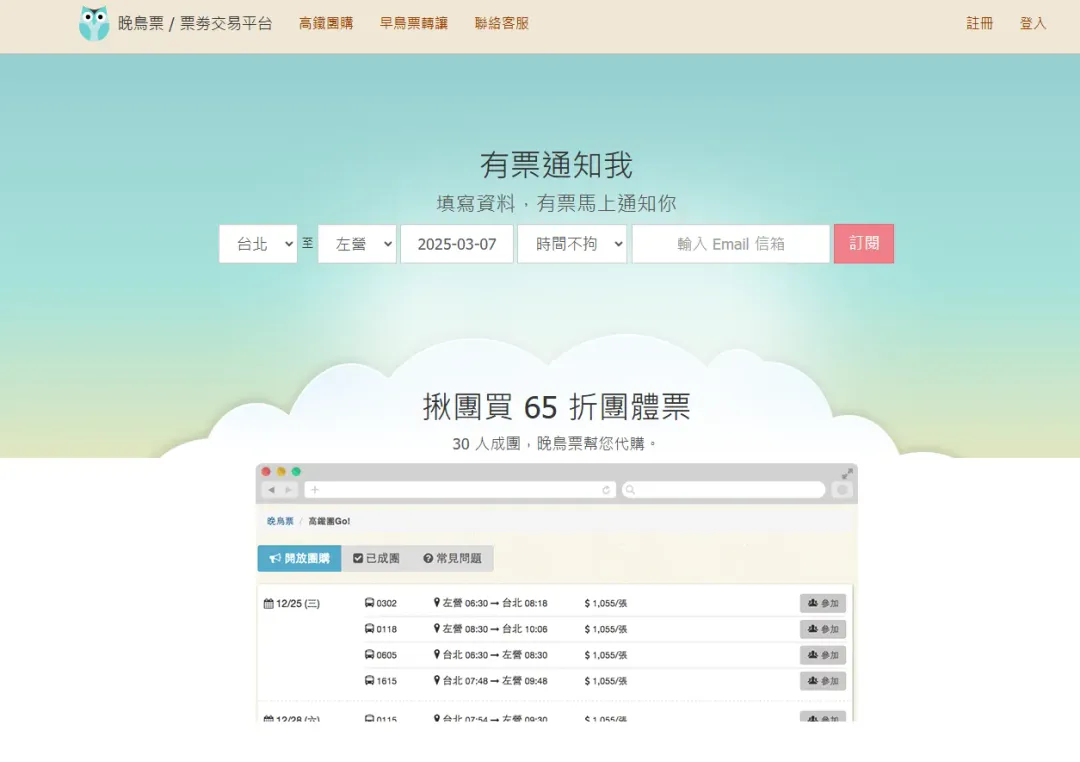Screen dimensions: 1080x762
Task: Open the 常見問題 tab in preview
Action: 452,558
